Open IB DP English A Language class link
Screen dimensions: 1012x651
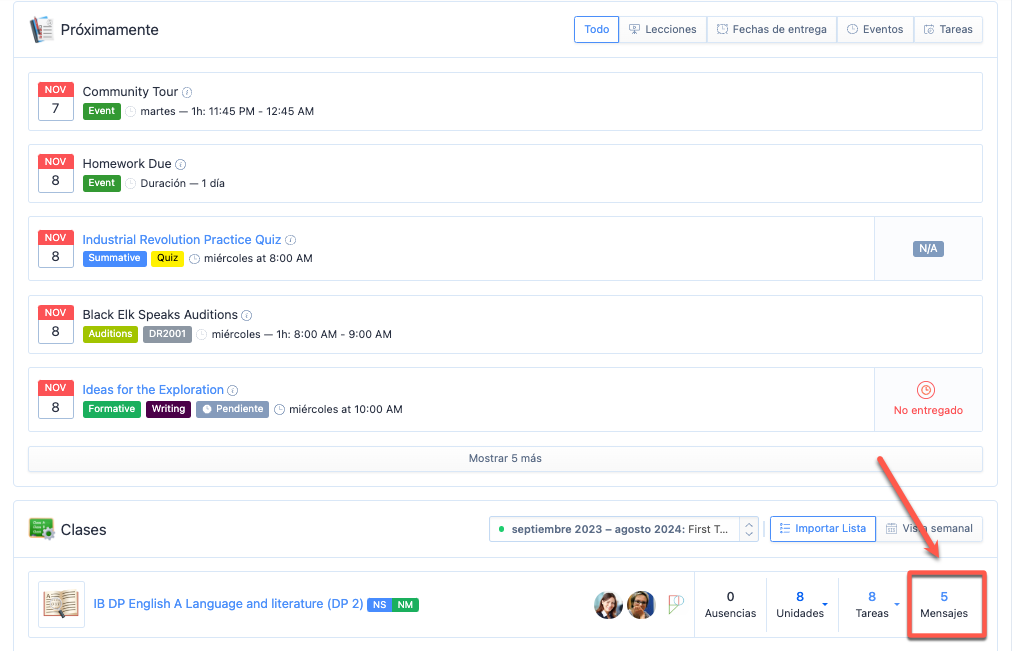tap(228, 604)
